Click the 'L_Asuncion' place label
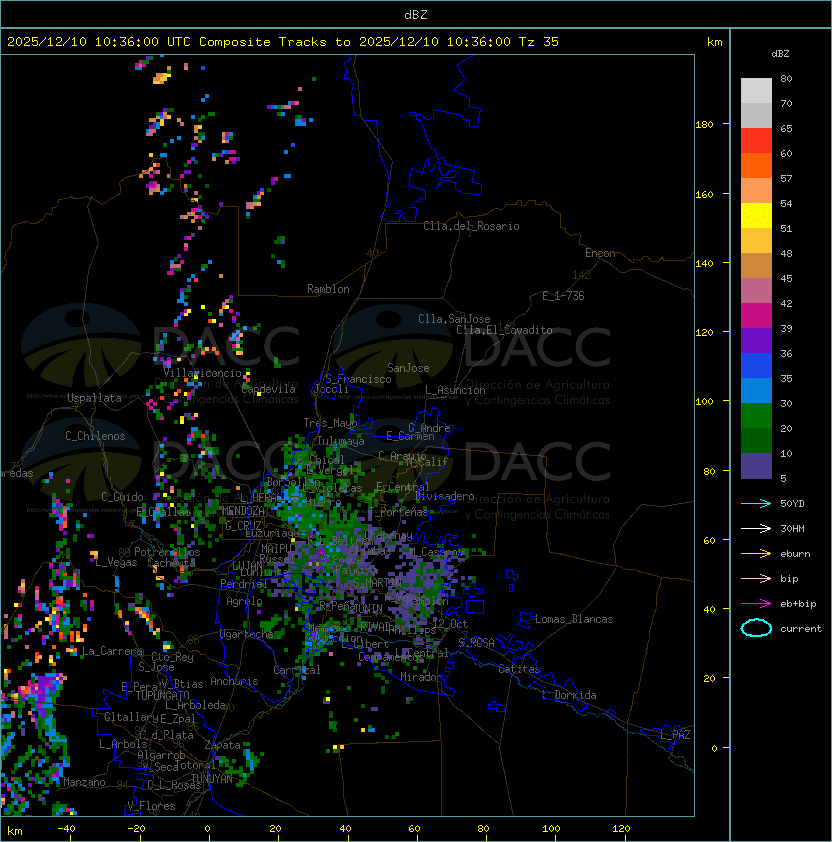The image size is (832, 842). point(455,390)
